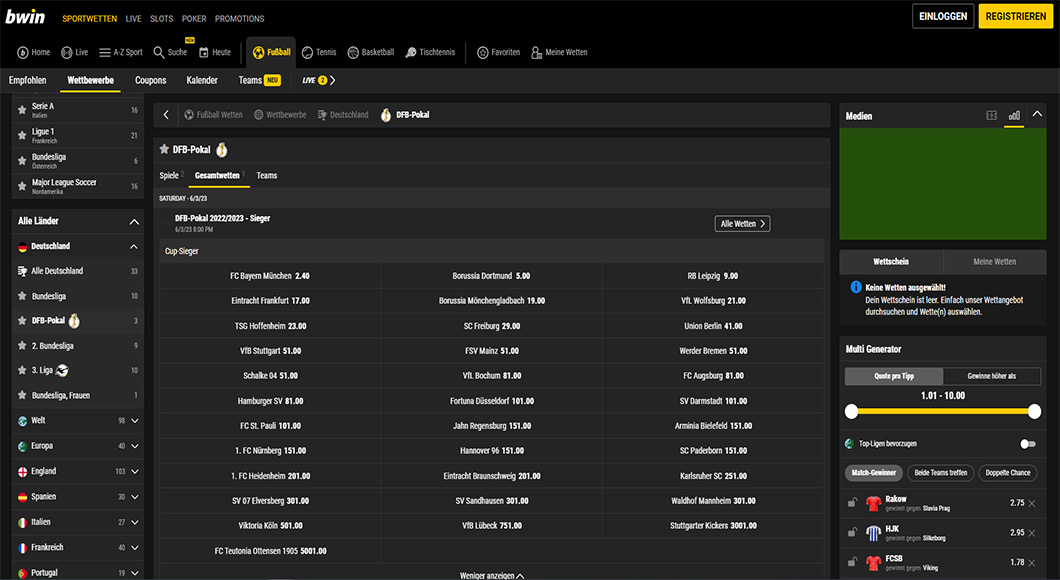Switch Medien panel to statistics icon
Screen dimensions: 1060x580
pyautogui.click(x=1014, y=116)
